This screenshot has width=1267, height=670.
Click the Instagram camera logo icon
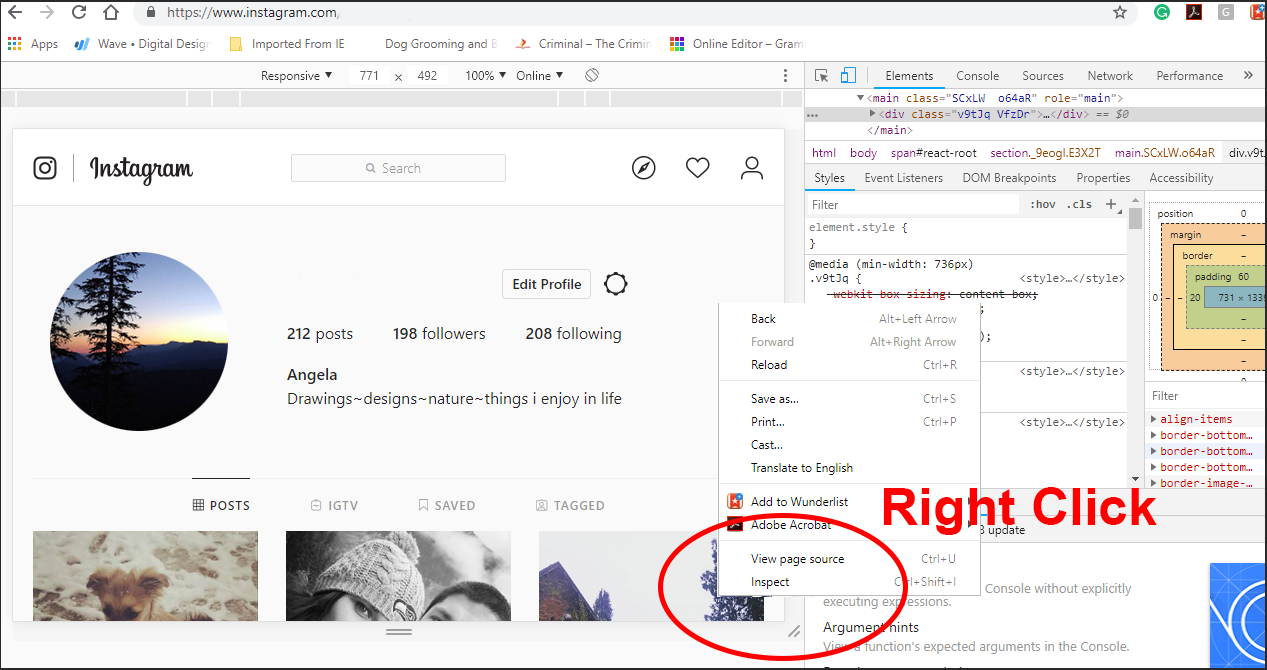coord(45,168)
